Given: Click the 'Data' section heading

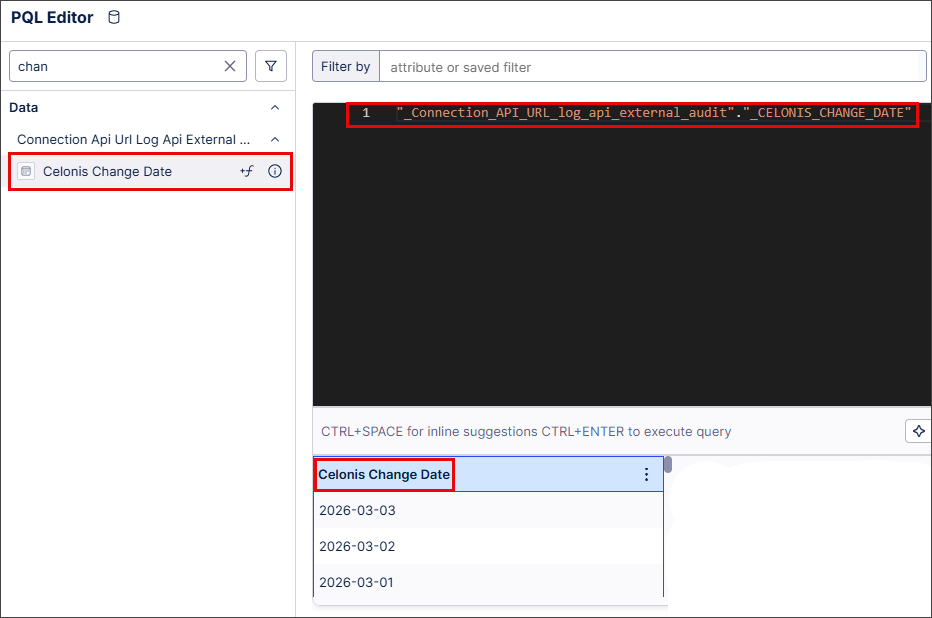Looking at the screenshot, I should tap(24, 108).
